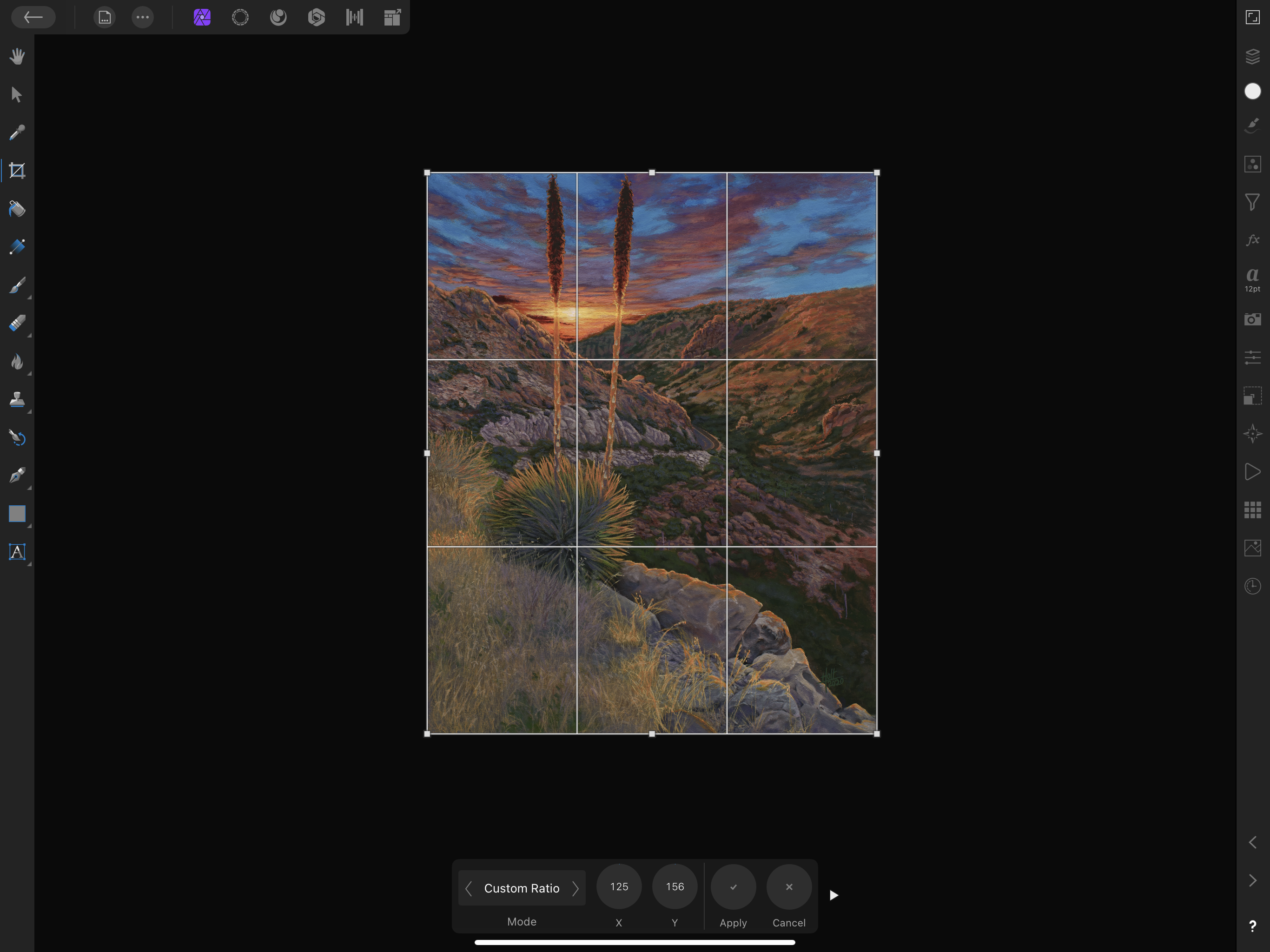Open the Brushes studio
Image resolution: width=1270 pixels, height=952 pixels.
point(1252,126)
